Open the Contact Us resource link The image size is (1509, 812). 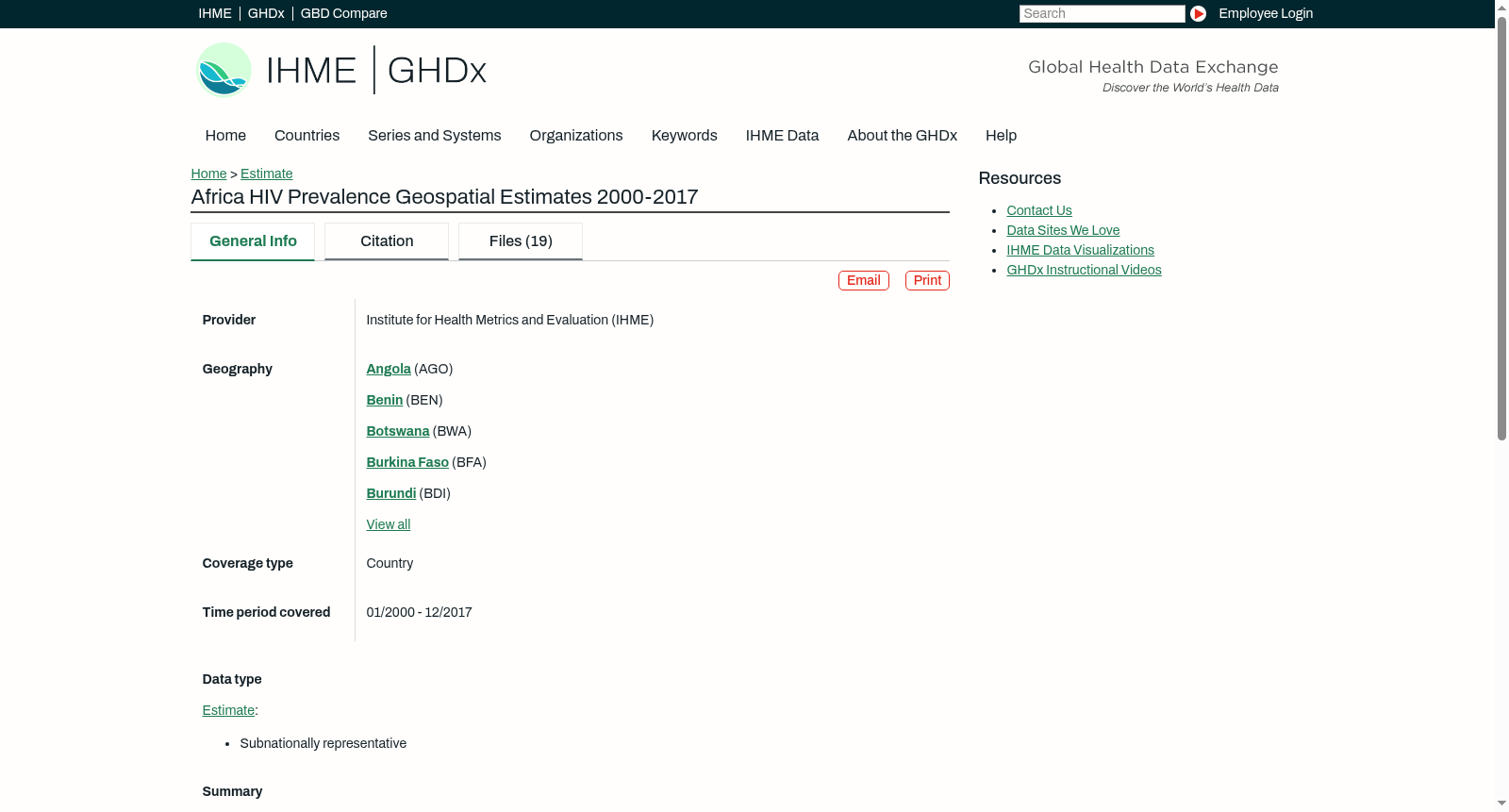(1039, 210)
